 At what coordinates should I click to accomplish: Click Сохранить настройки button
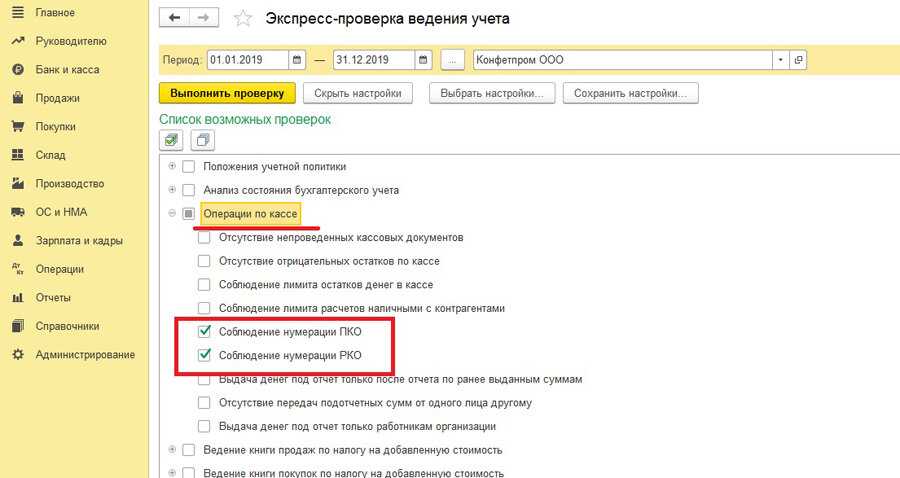coord(630,93)
